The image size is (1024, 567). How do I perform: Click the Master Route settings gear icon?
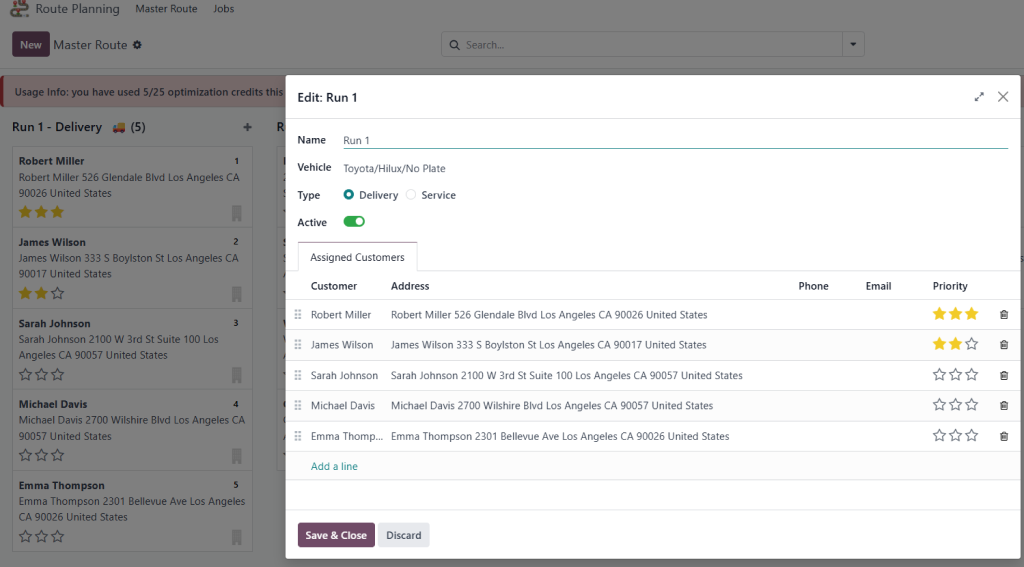click(138, 45)
